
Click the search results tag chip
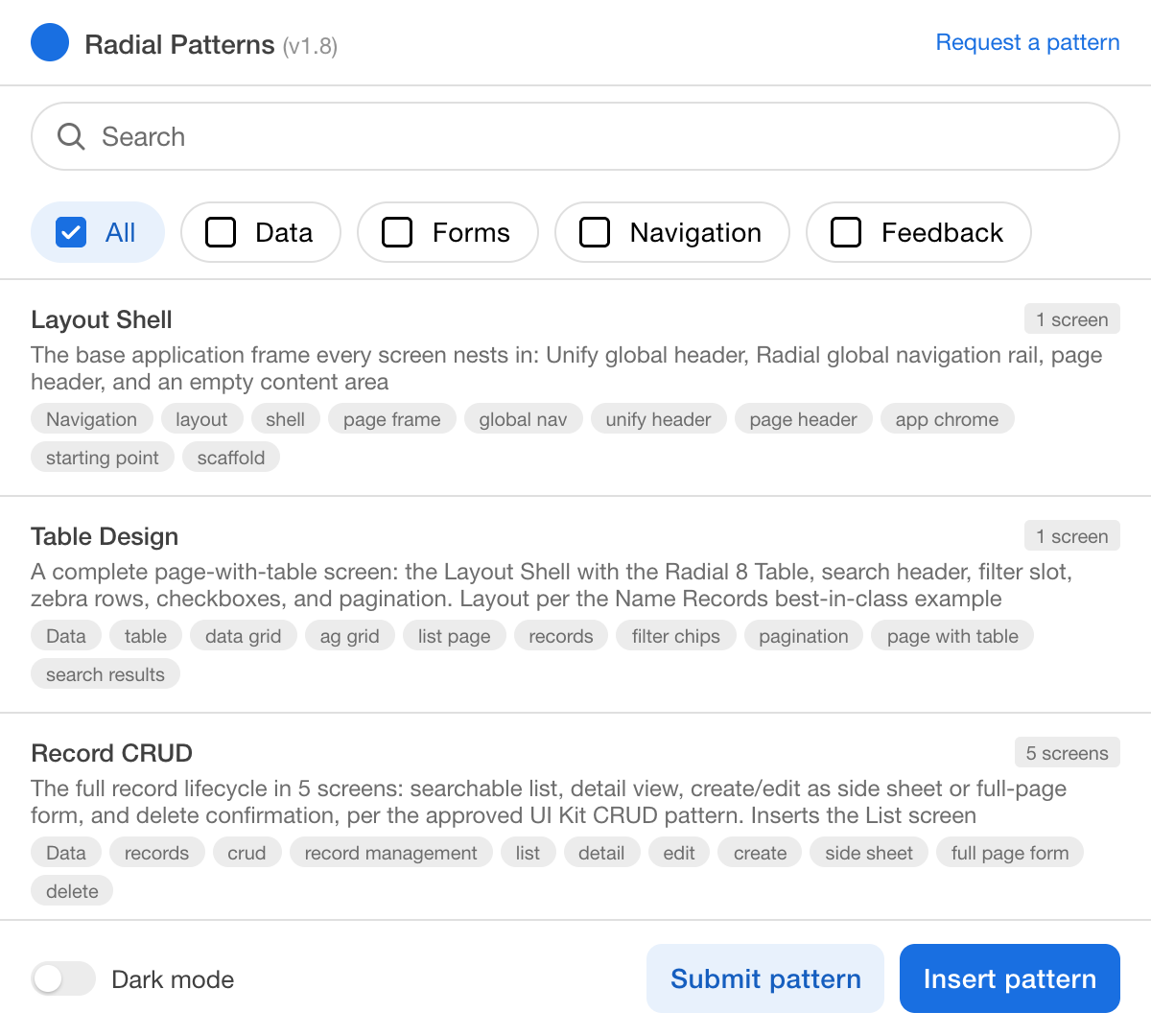[106, 674]
